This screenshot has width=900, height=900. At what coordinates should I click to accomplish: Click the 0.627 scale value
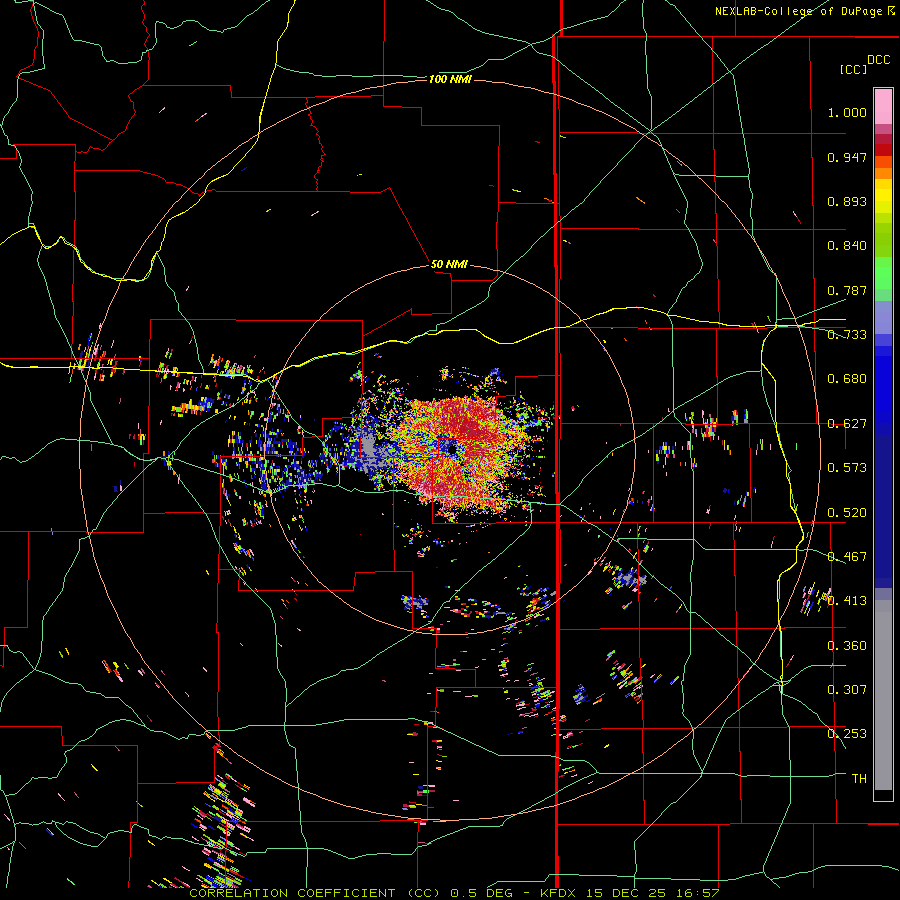click(x=847, y=424)
